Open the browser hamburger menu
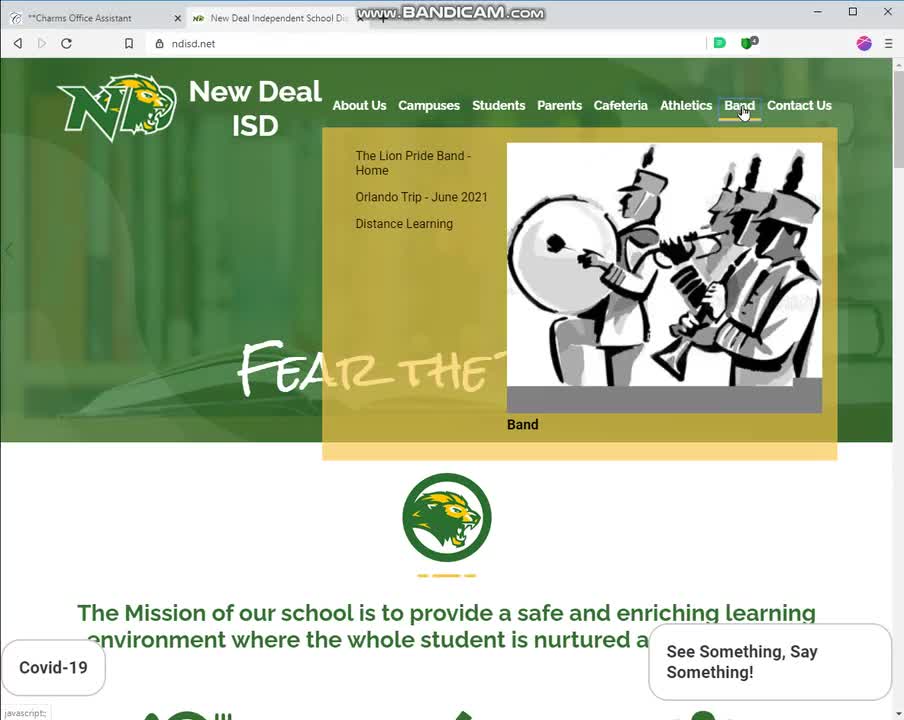Image resolution: width=904 pixels, height=720 pixels. (x=888, y=43)
